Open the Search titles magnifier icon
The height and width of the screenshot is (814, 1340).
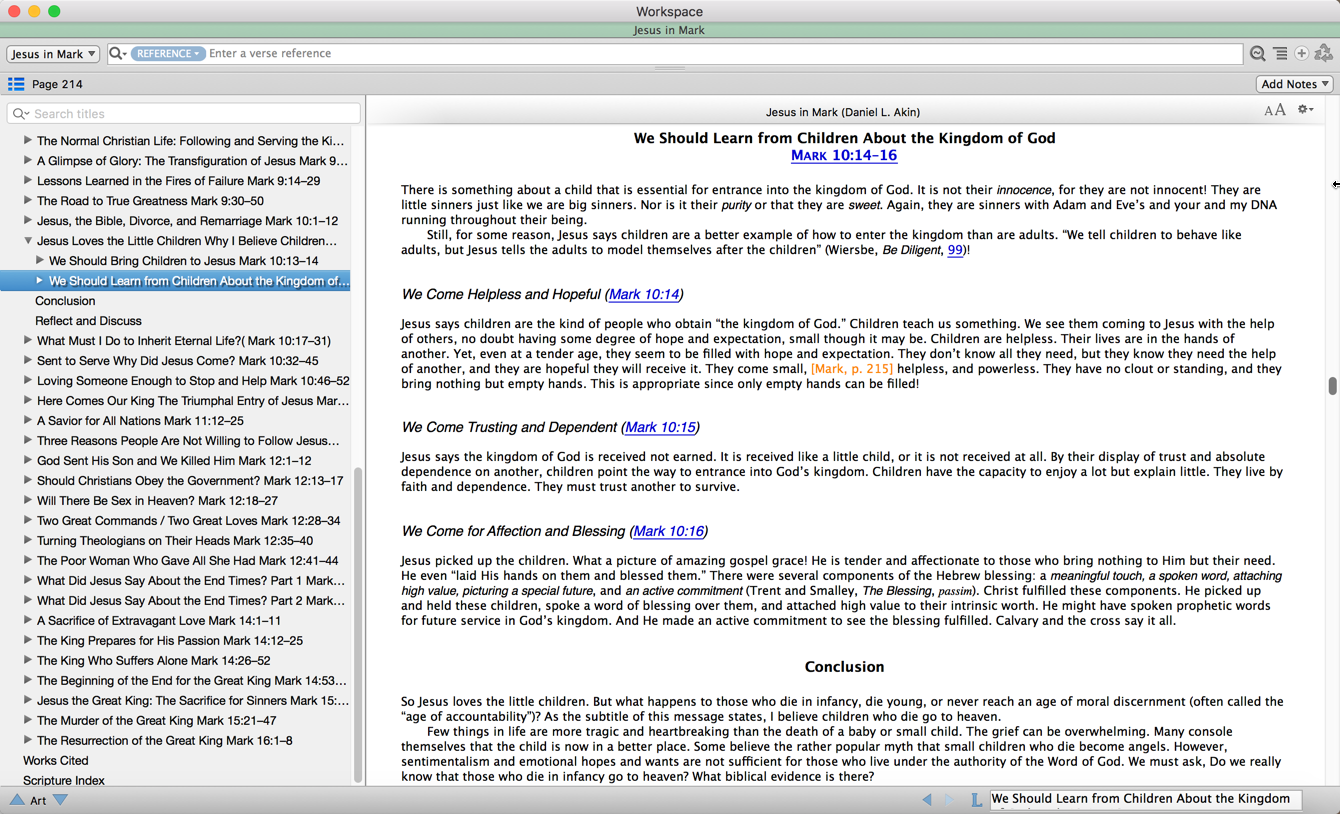coord(21,114)
